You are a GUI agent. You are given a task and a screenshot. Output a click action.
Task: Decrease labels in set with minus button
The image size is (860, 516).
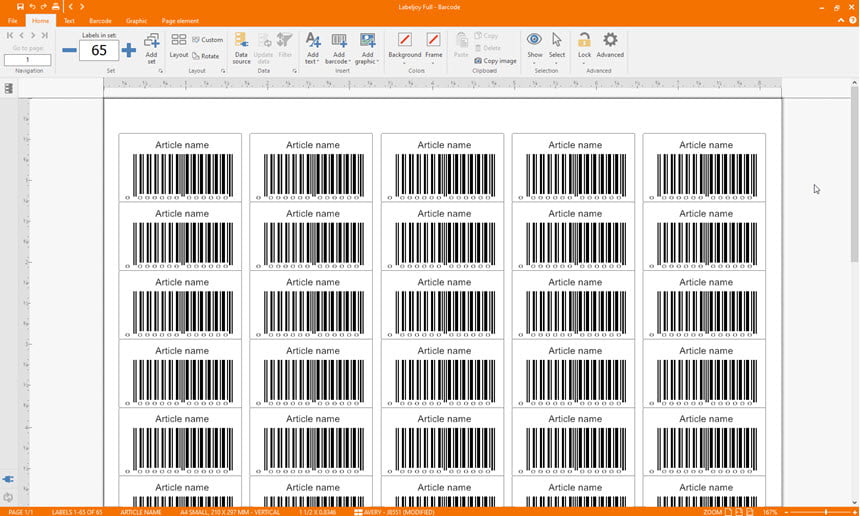tap(69, 50)
